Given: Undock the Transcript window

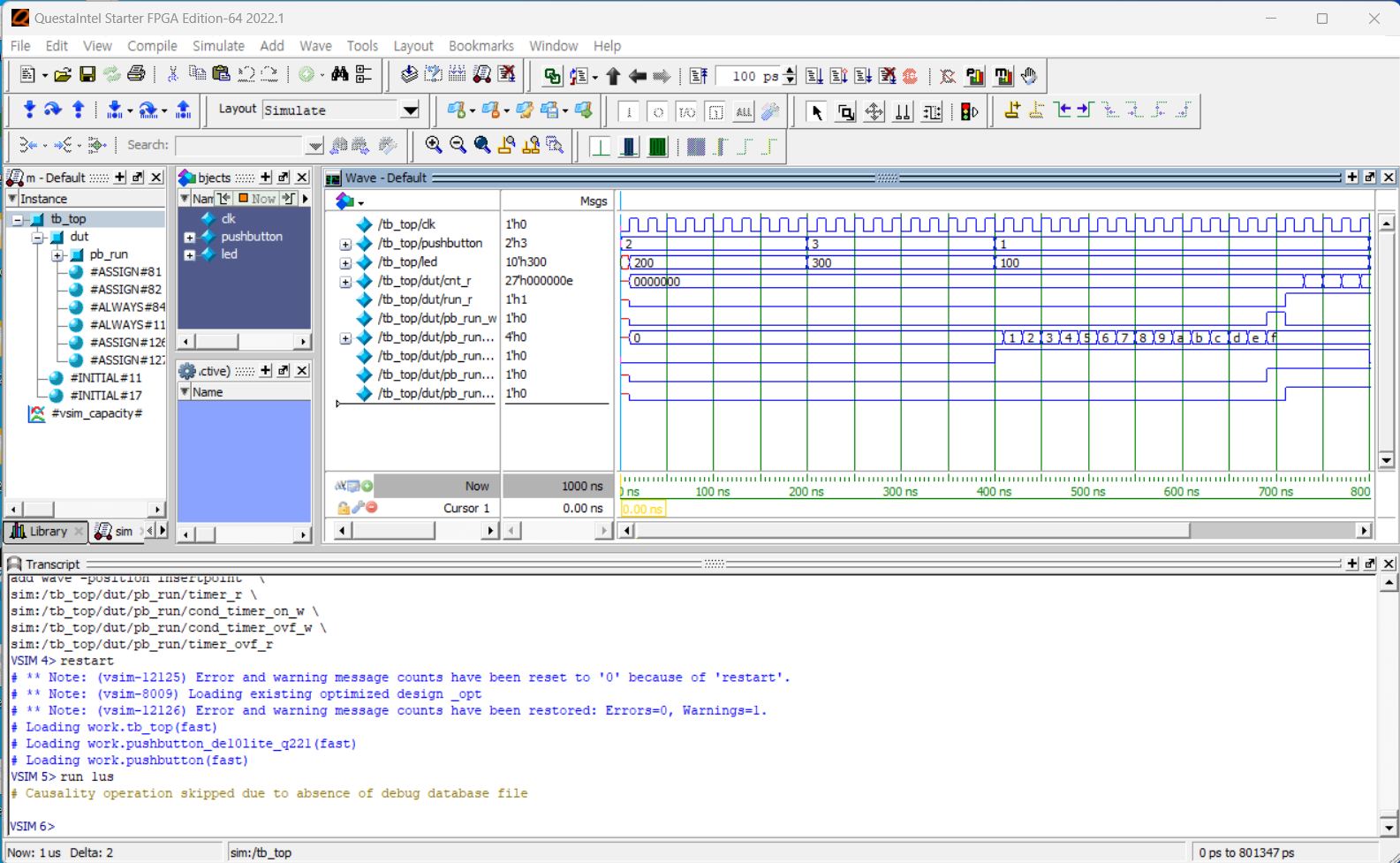Looking at the screenshot, I should pos(1370,564).
